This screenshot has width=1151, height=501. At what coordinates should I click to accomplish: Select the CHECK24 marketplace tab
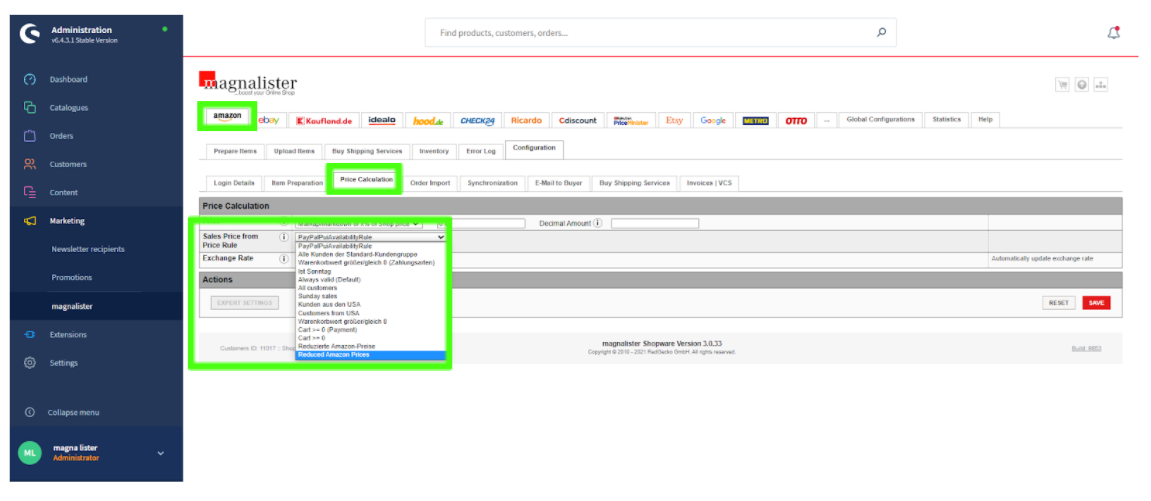tap(477, 120)
